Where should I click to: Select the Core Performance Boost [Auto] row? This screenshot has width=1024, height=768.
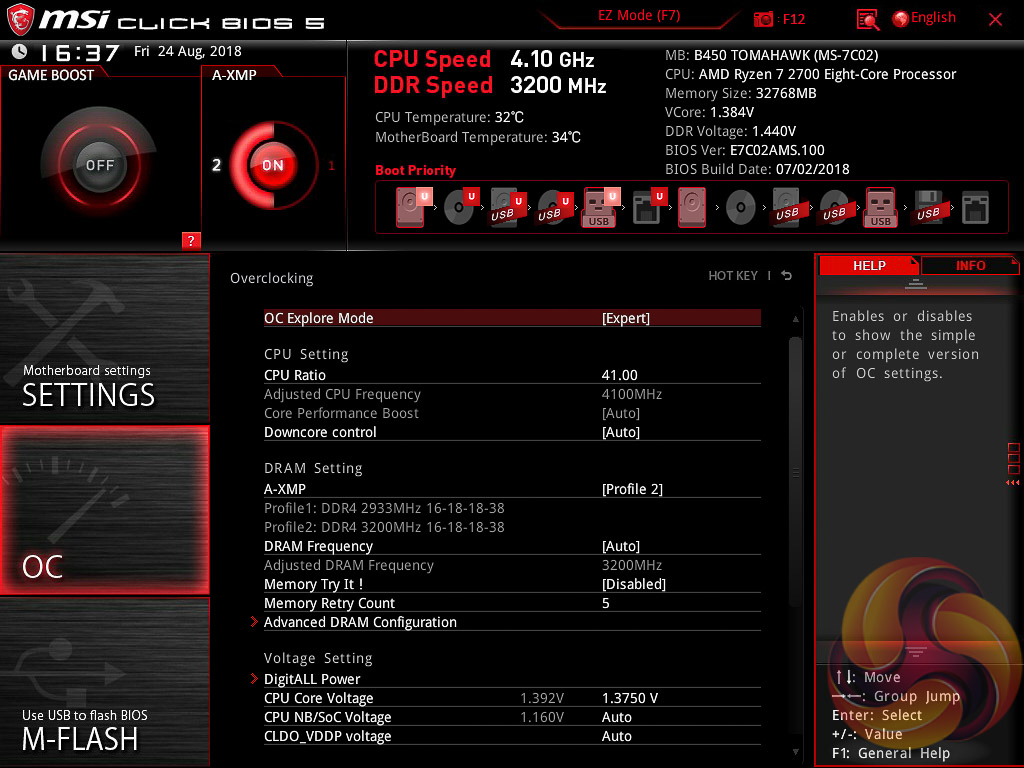tap(512, 413)
